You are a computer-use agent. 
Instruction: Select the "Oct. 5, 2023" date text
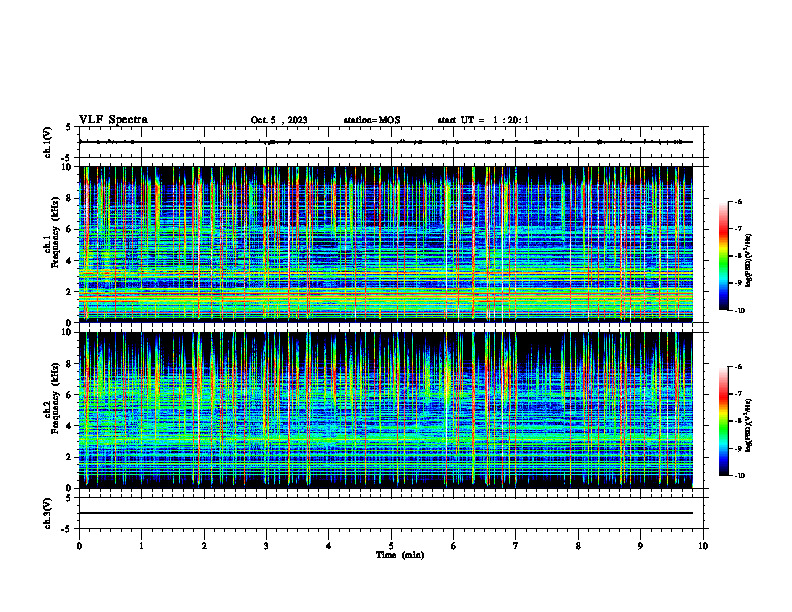coord(279,120)
